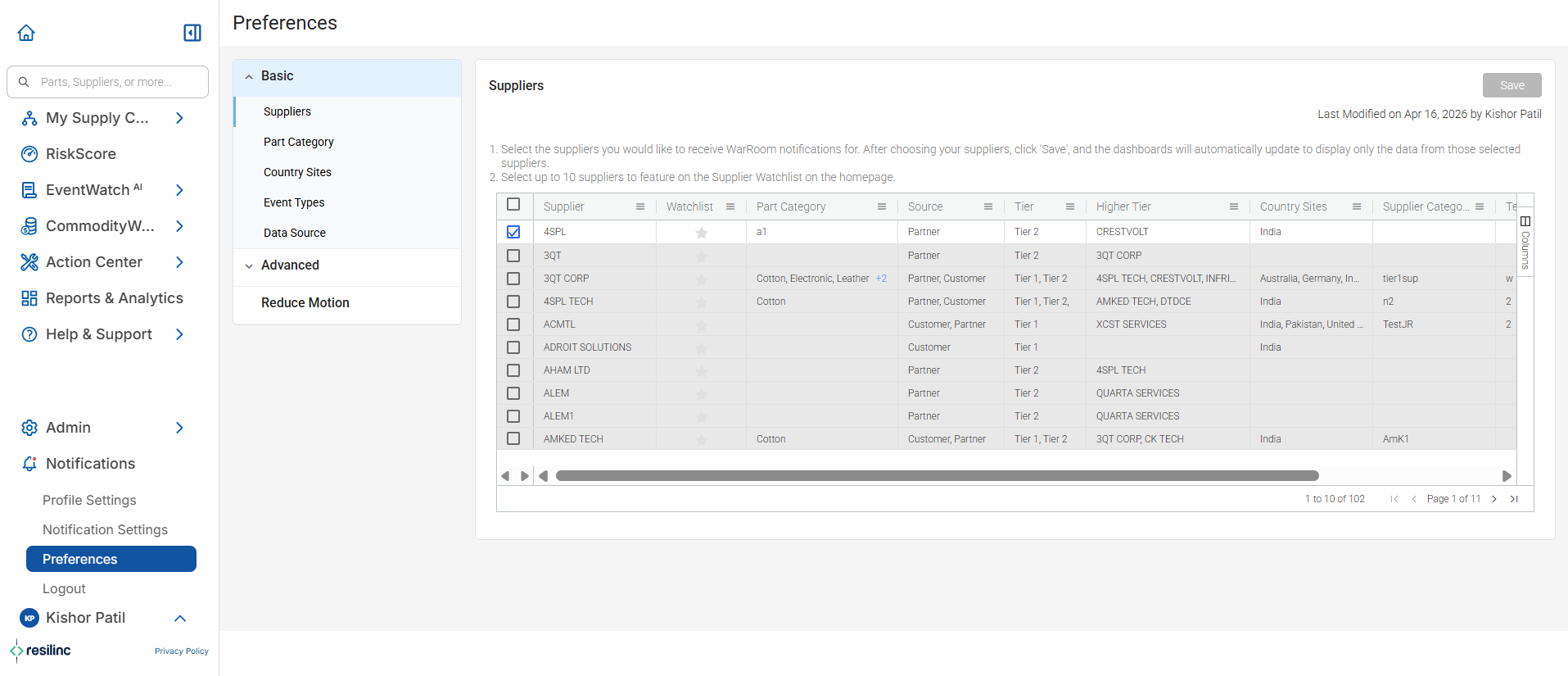Open the Country Sites column menu icon
Image resolution: width=1568 pixels, height=676 pixels.
1357,206
